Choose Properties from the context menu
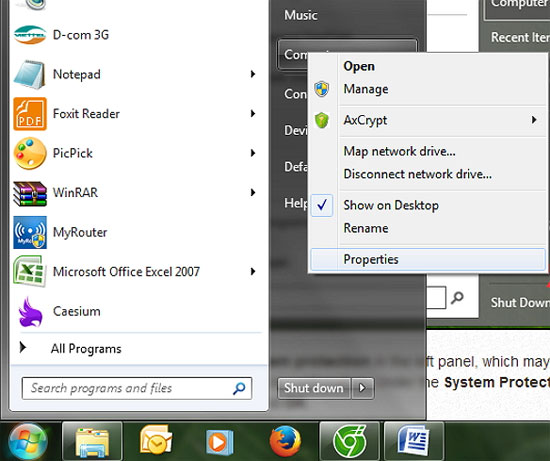 pyautogui.click(x=427, y=259)
